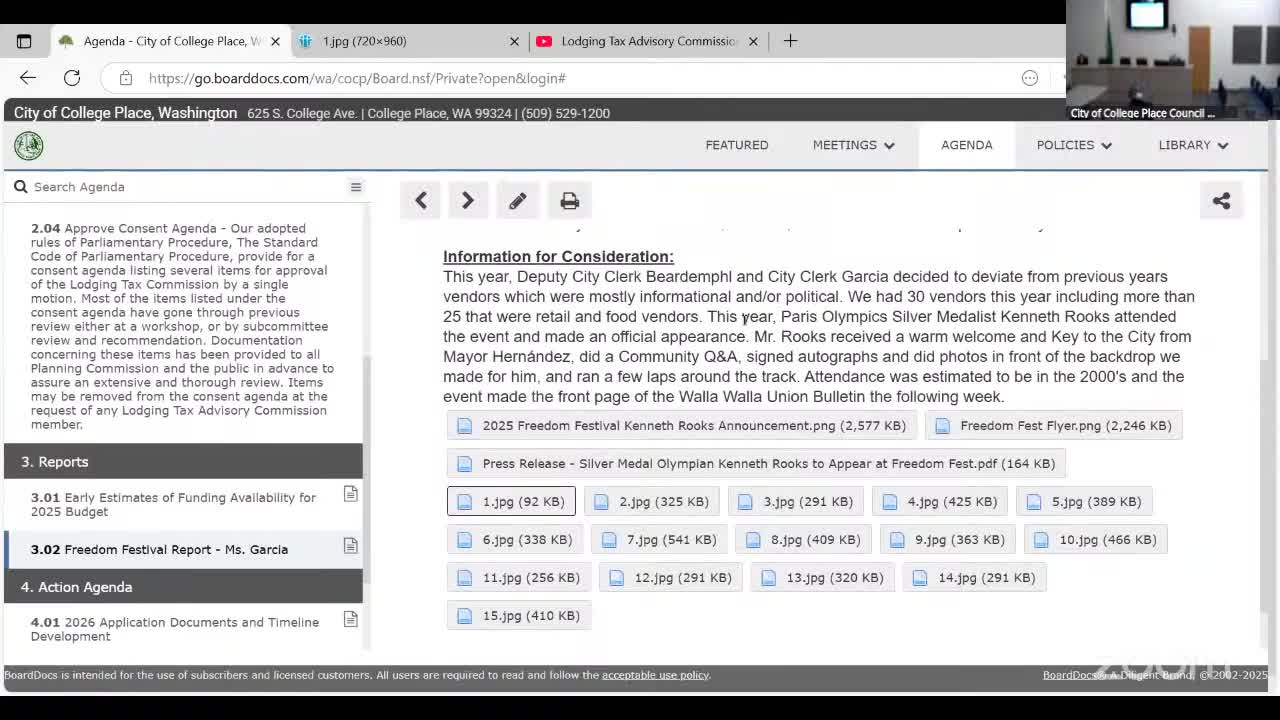The height and width of the screenshot is (720, 1280).
Task: Open attachment 3.jpg
Action: [x=795, y=502]
